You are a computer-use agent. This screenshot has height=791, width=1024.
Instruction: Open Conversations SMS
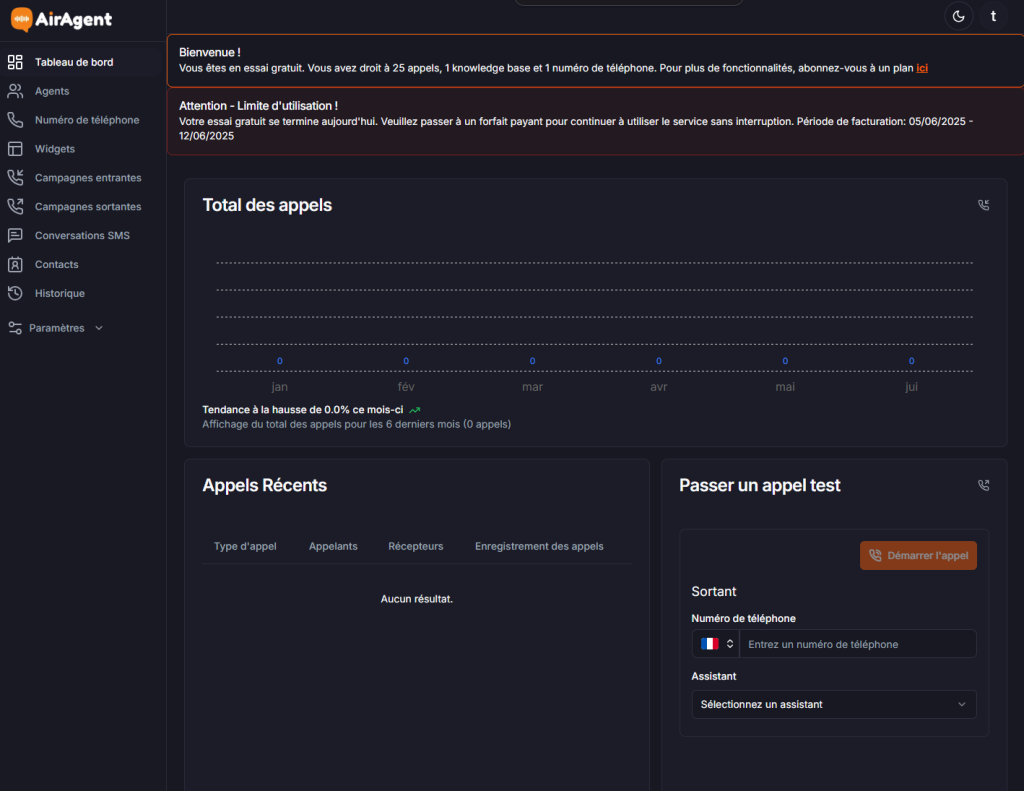[82, 235]
